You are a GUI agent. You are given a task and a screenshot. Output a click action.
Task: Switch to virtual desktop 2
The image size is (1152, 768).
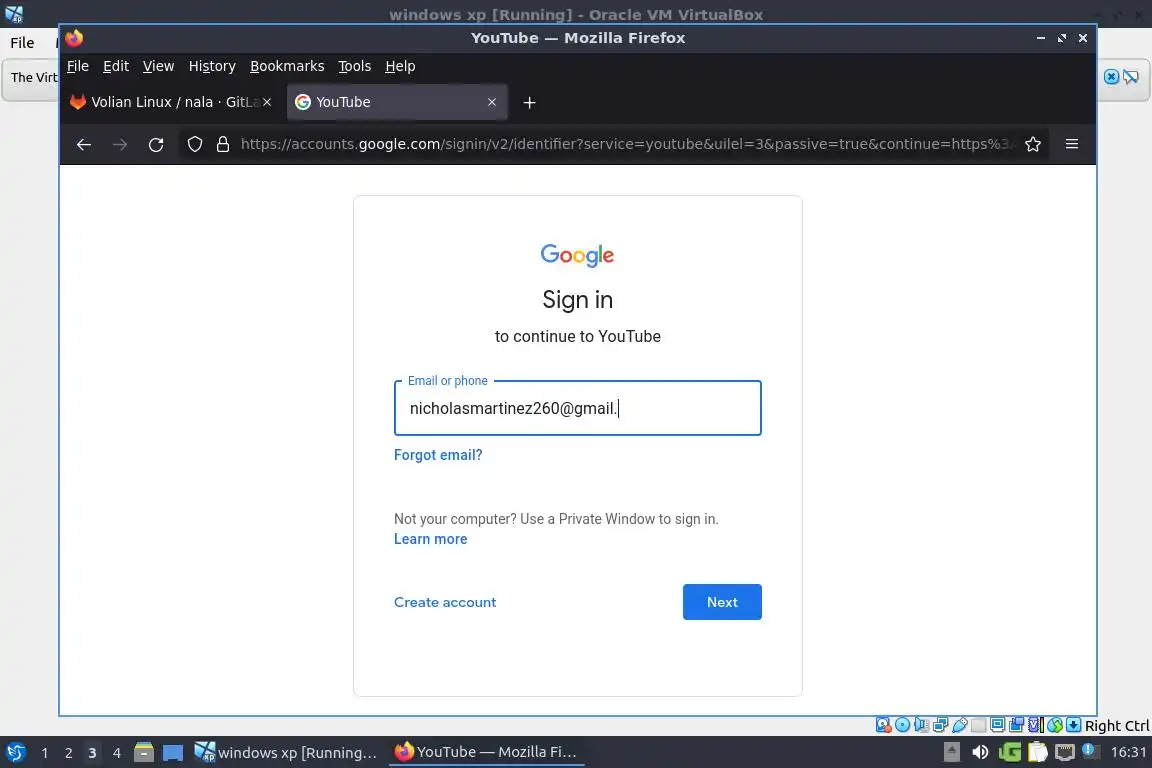tap(68, 753)
